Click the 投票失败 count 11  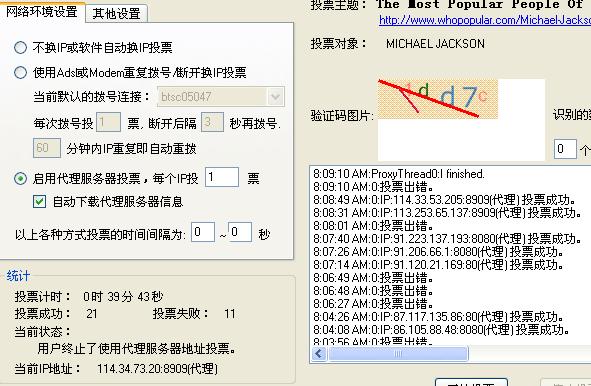(x=230, y=314)
